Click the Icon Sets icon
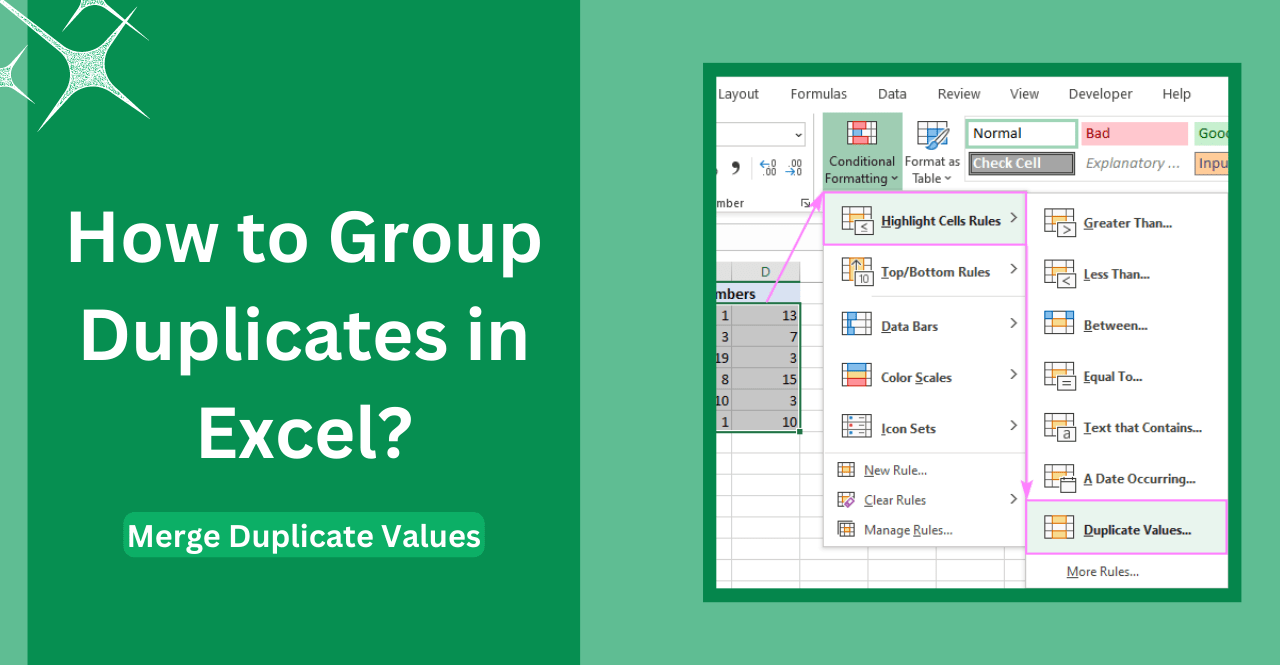 click(856, 425)
